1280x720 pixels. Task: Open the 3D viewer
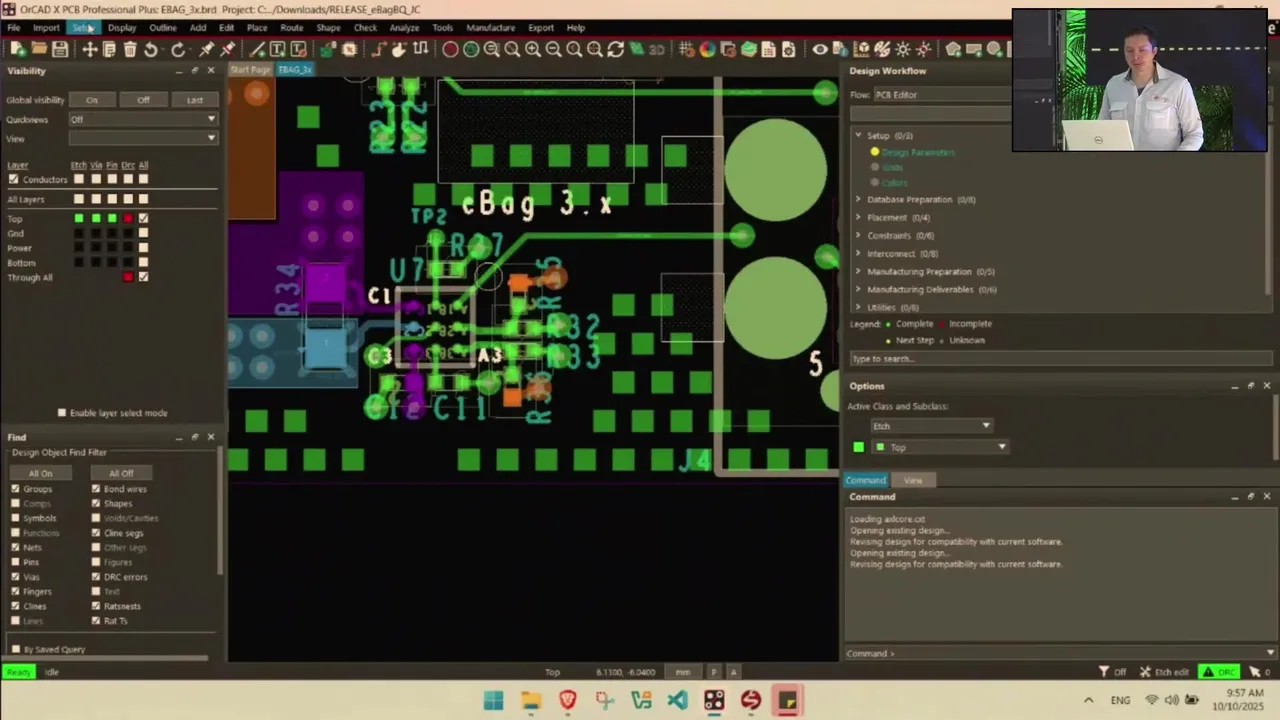point(656,49)
